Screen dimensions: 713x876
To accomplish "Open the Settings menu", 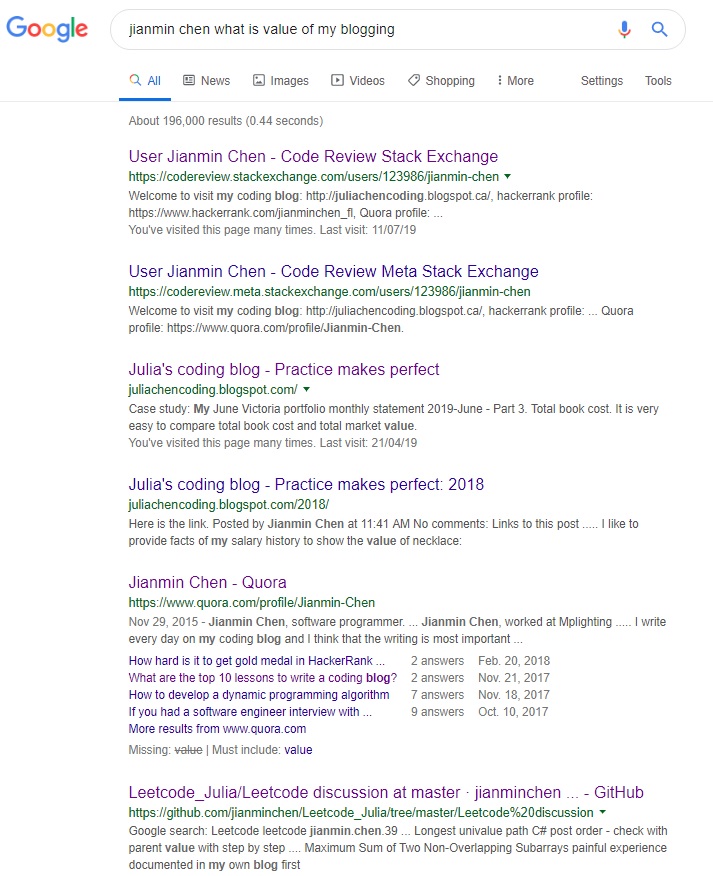I will 602,80.
